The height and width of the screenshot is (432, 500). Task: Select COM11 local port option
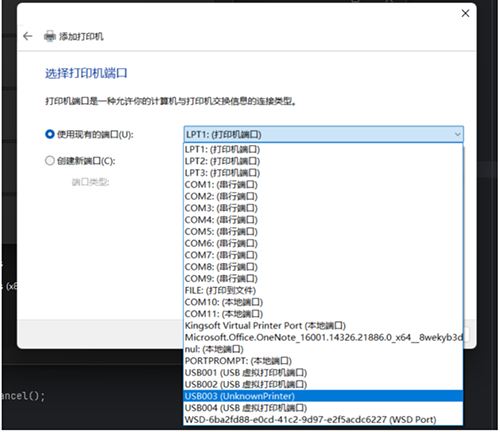[323, 314]
